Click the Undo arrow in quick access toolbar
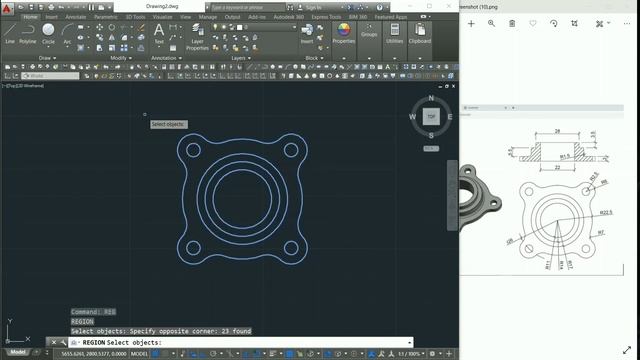 [x=61, y=7]
